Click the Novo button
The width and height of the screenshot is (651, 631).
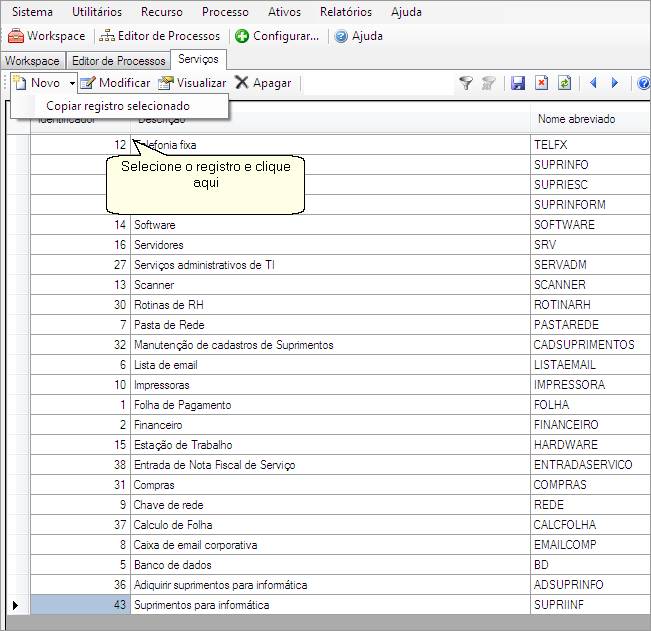tap(38, 83)
